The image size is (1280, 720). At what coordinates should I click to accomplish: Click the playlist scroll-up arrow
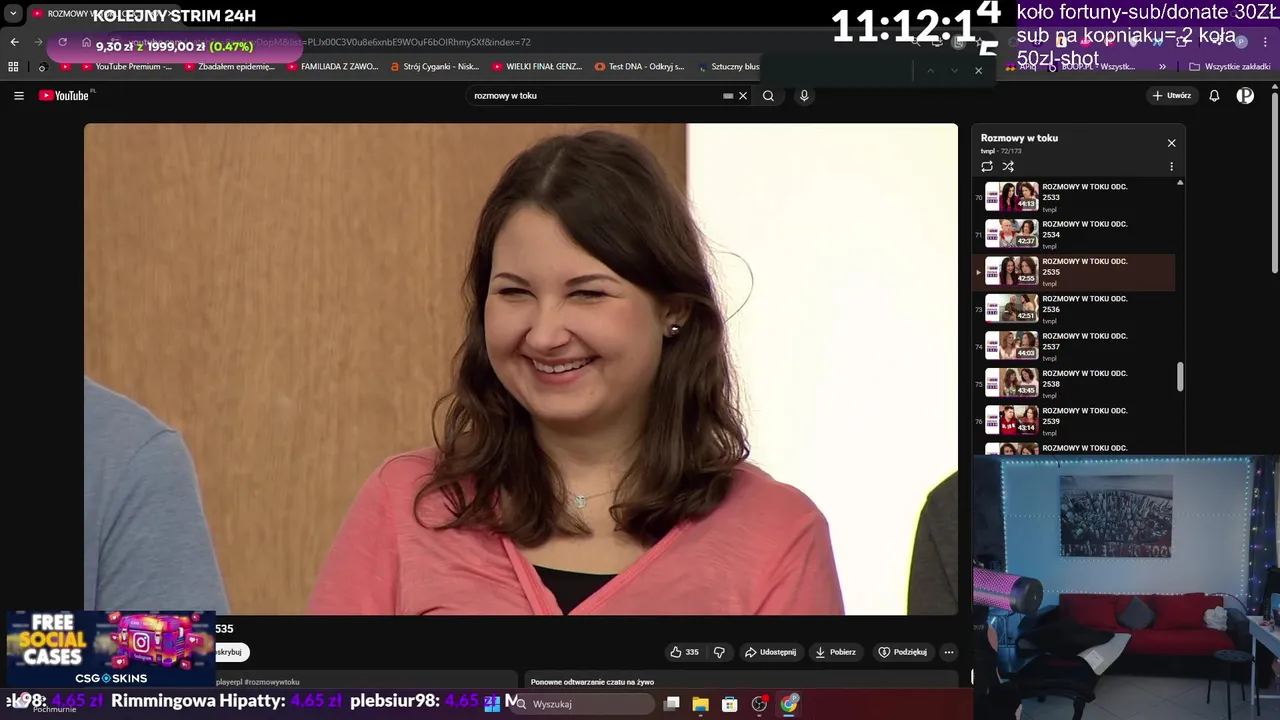tap(1180, 183)
